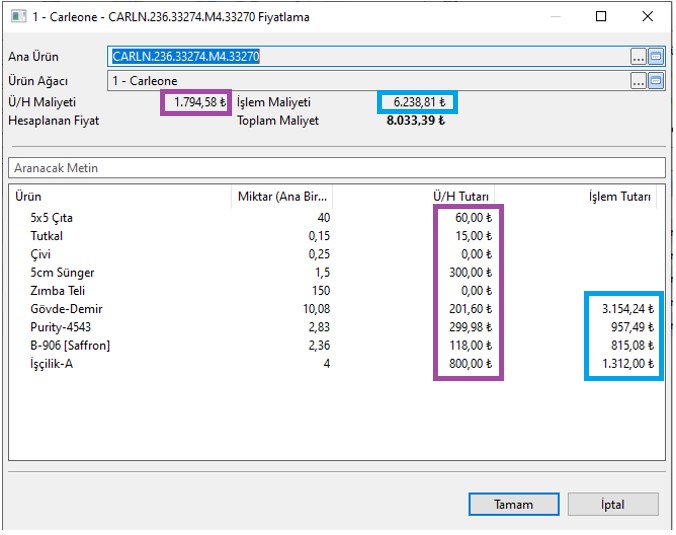Select the İşçilik-A row
The image size is (676, 535).
tap(54, 364)
